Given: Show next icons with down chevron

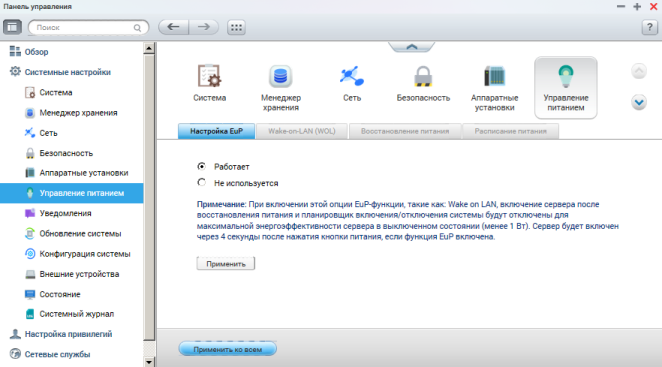Looking at the screenshot, I should [639, 102].
